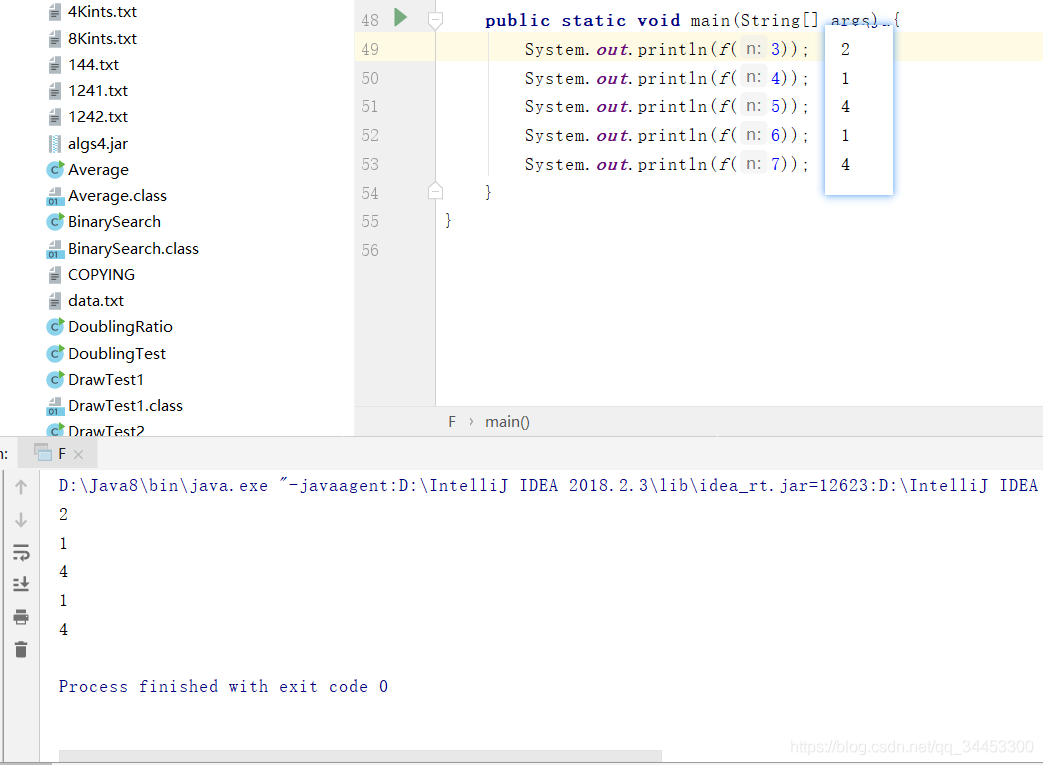1043x765 pixels.
Task: Click the Down stack trace arrow in Run panel
Action: [x=21, y=520]
